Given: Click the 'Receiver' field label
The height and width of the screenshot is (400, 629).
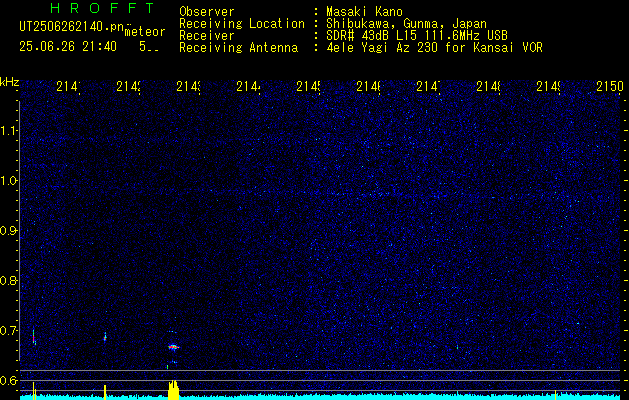Looking at the screenshot, I should click(207, 36).
